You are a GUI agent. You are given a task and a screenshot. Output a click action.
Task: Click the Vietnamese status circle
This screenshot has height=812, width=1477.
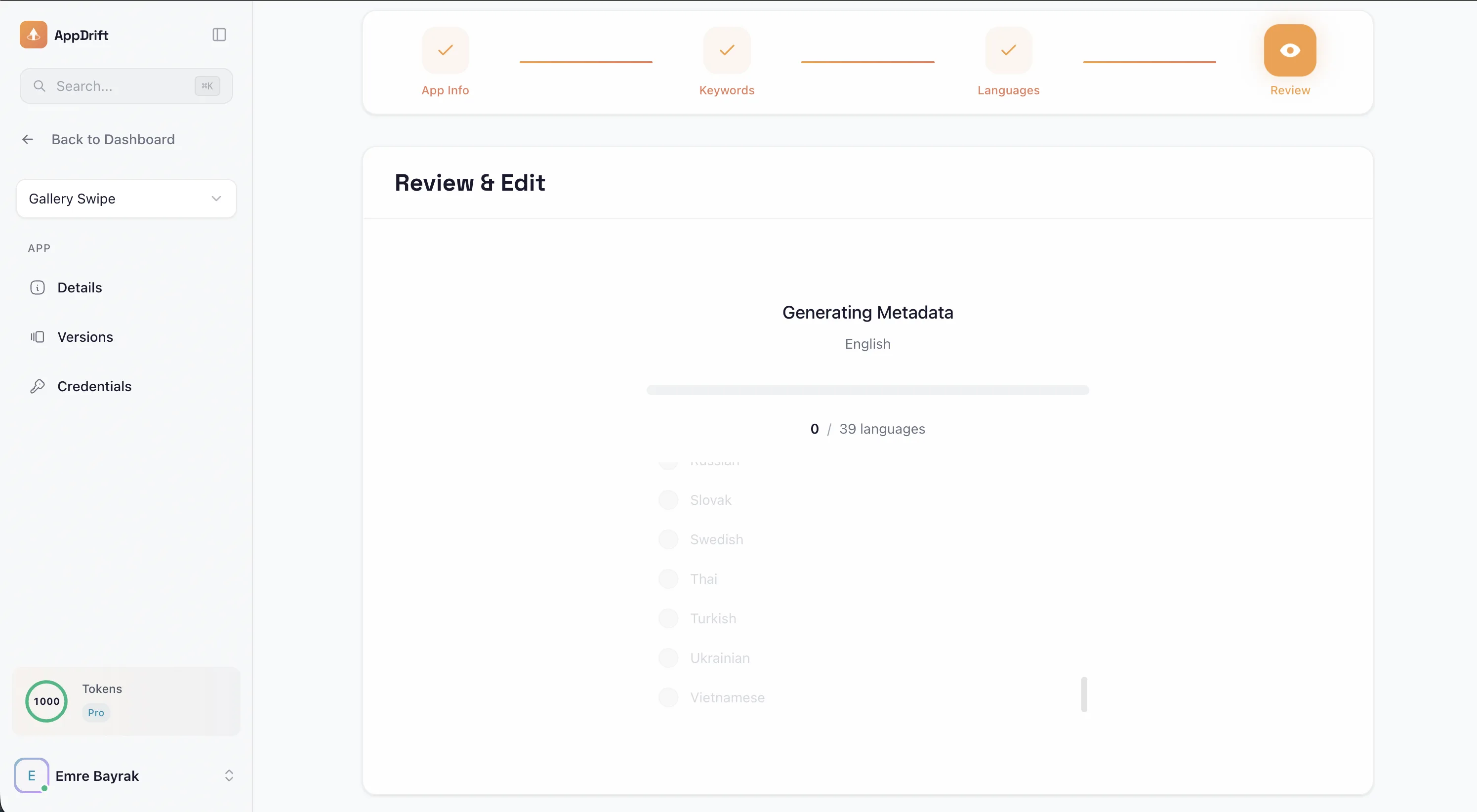668,698
